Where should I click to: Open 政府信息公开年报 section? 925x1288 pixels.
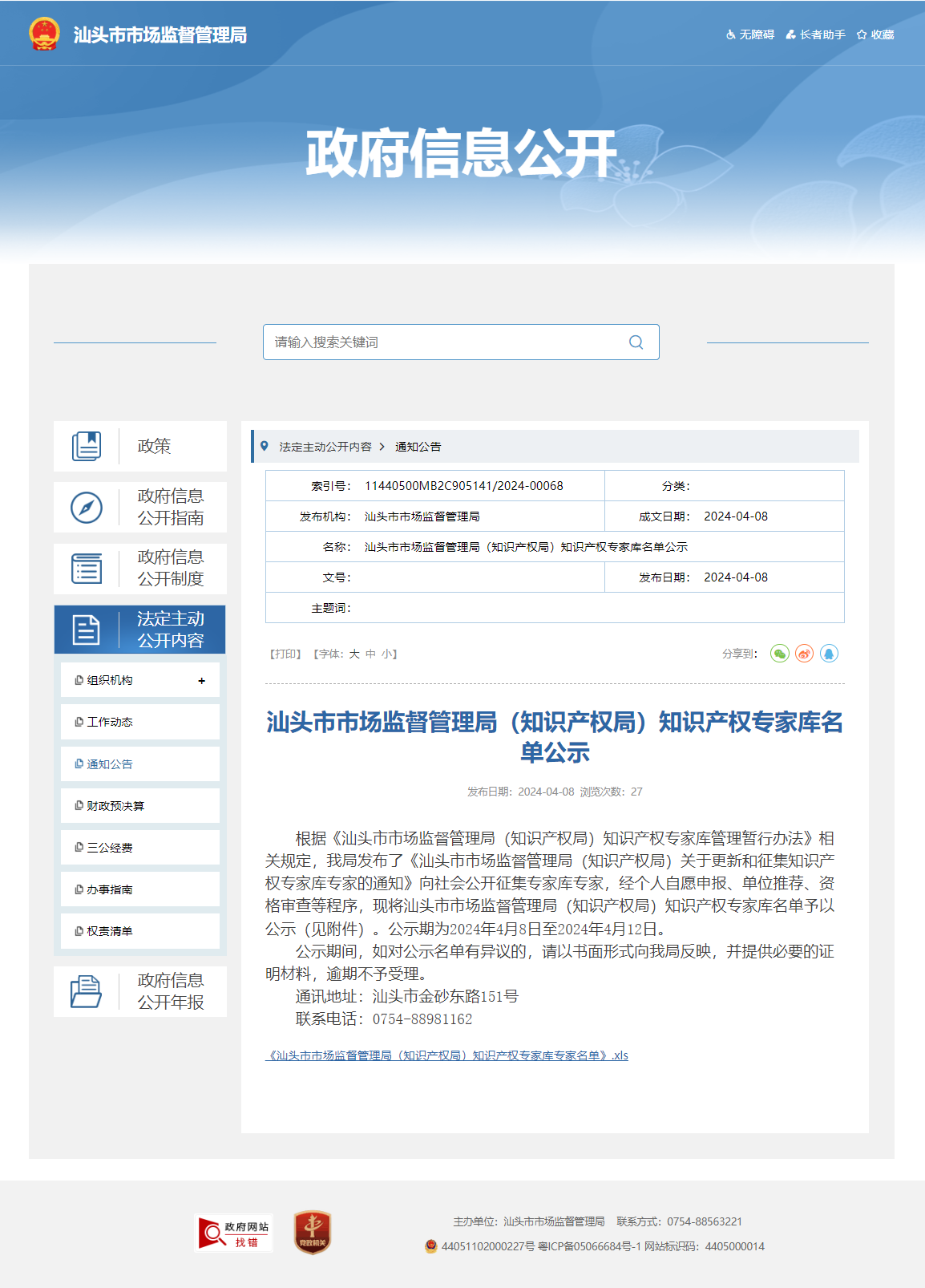click(x=140, y=991)
